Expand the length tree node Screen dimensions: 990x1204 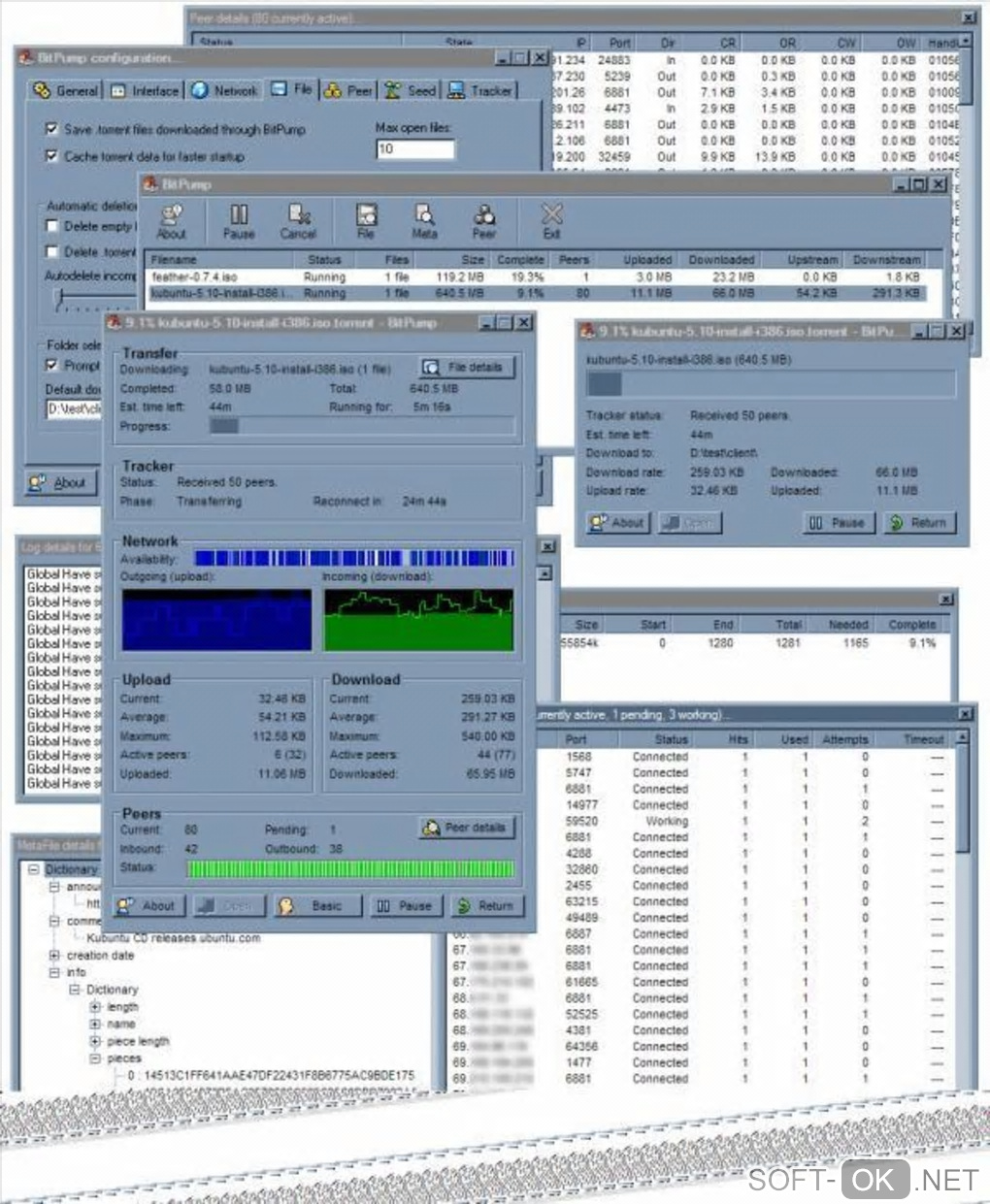95,1007
